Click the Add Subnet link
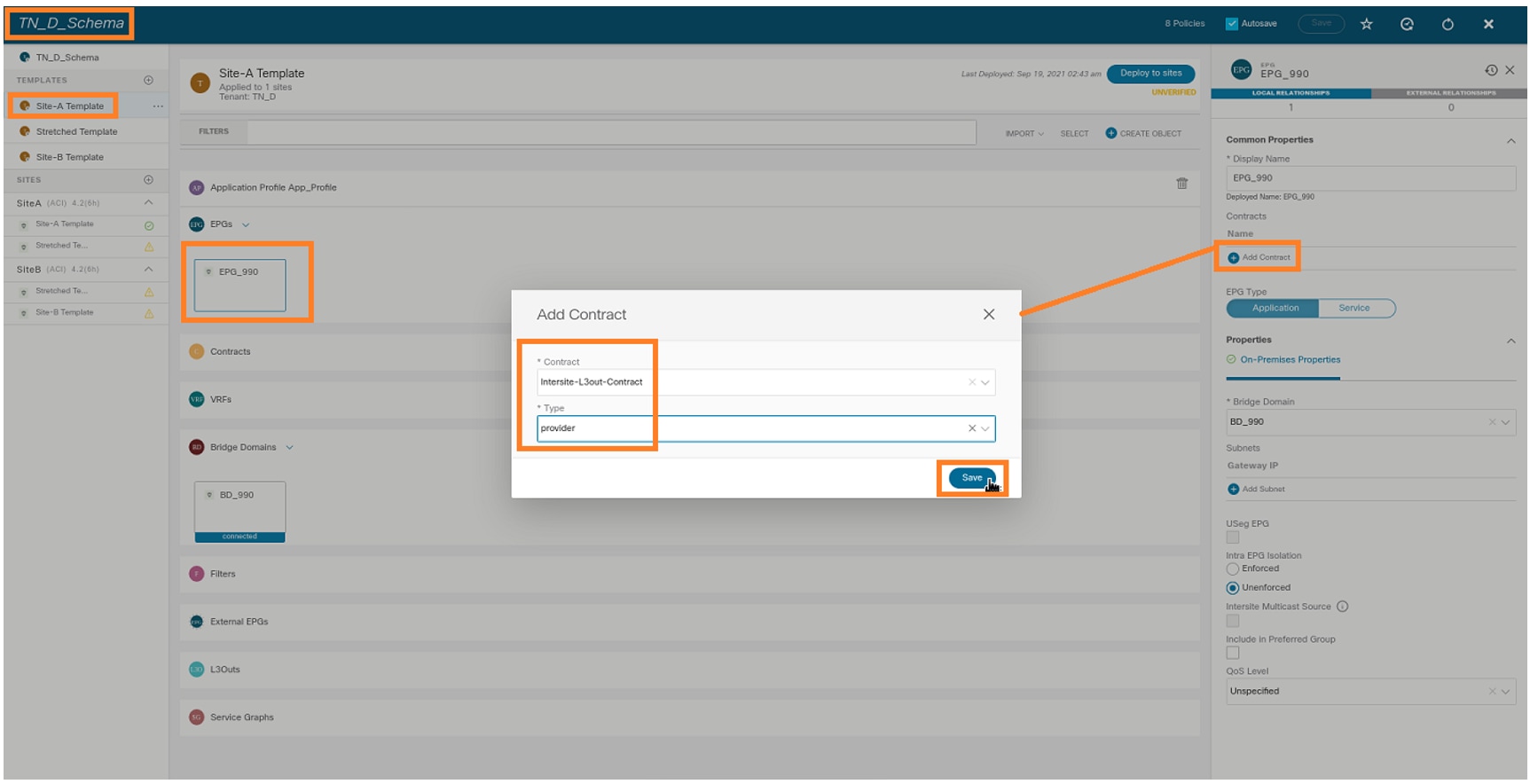This screenshot has width=1530, height=784. (x=1256, y=490)
